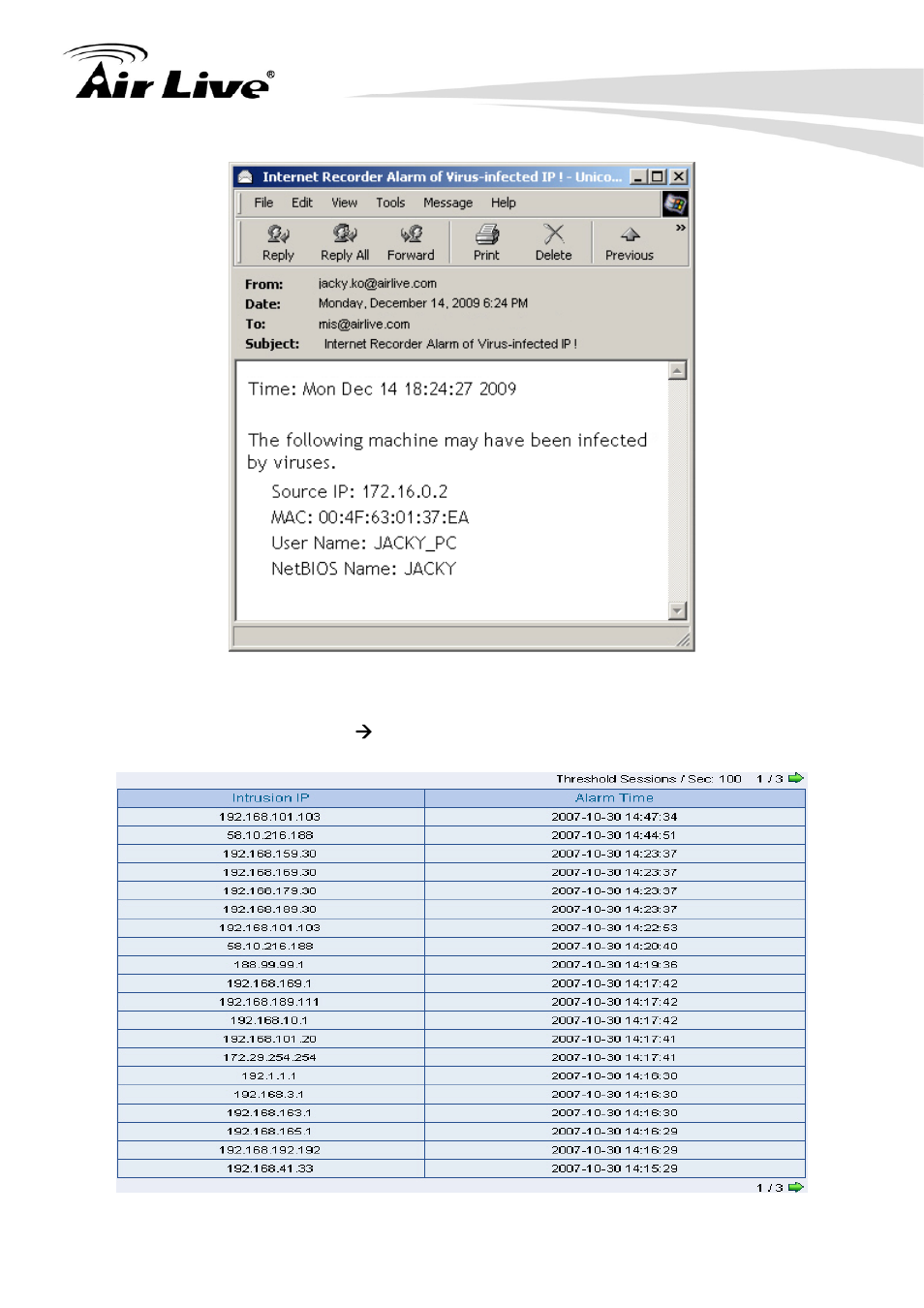This screenshot has width=924, height=1308.
Task: Click the Source IP 172.16.0.2 line
Action: coord(359,491)
